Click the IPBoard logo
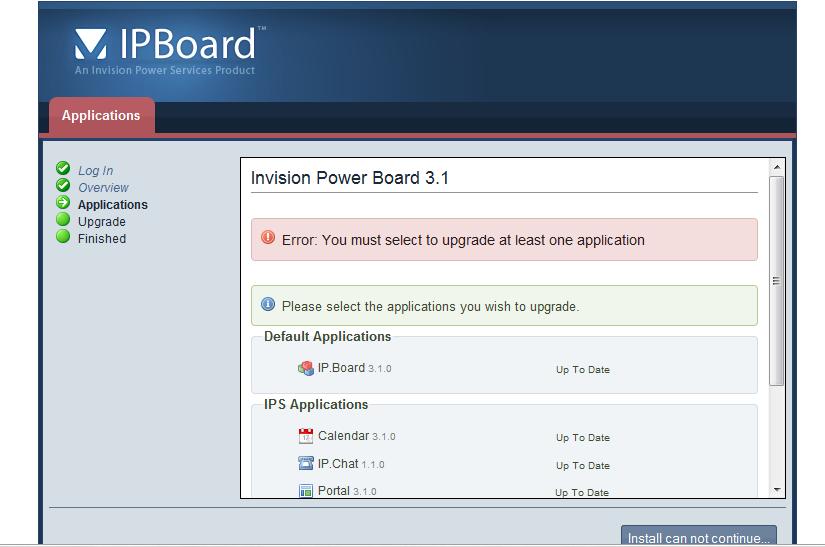Viewport: 825px width, 547px height. pos(169,43)
